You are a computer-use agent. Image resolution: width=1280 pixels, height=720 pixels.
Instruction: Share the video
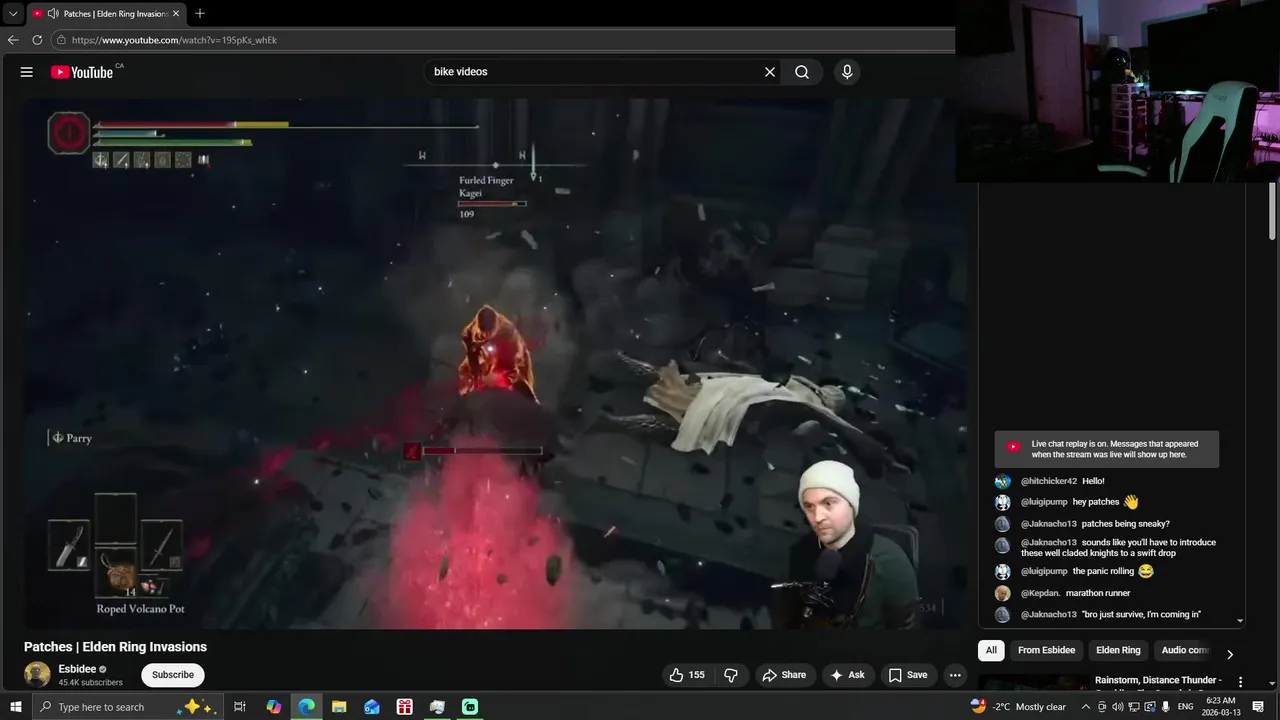click(784, 675)
